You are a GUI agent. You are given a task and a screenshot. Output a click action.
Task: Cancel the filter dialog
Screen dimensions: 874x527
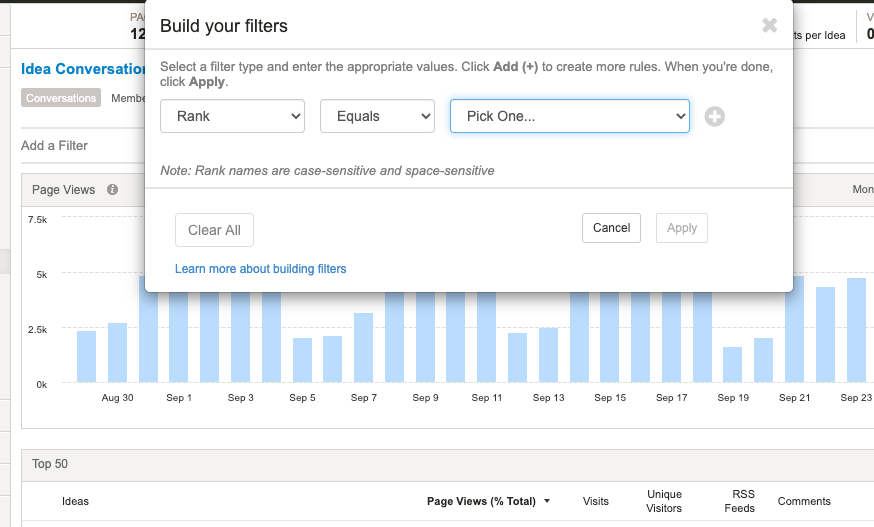click(611, 228)
